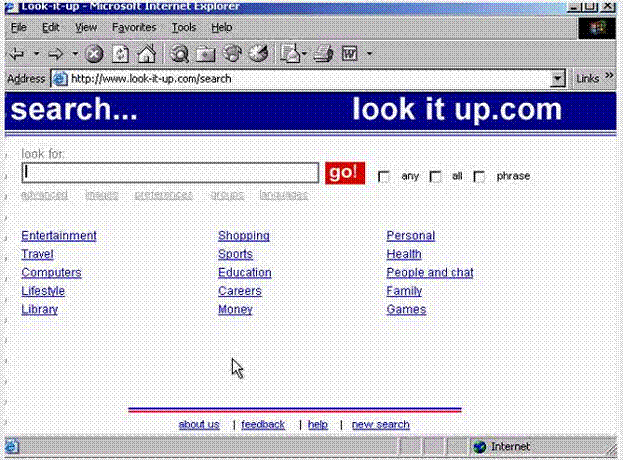
Task: Click the red go! button
Action: [x=345, y=173]
